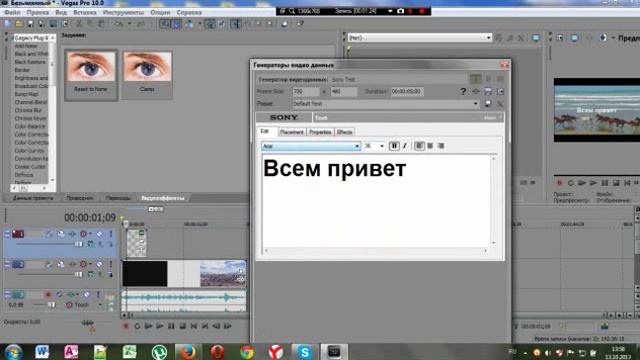Select center text alignment
Screen dimensions: 640x360
click(430, 146)
